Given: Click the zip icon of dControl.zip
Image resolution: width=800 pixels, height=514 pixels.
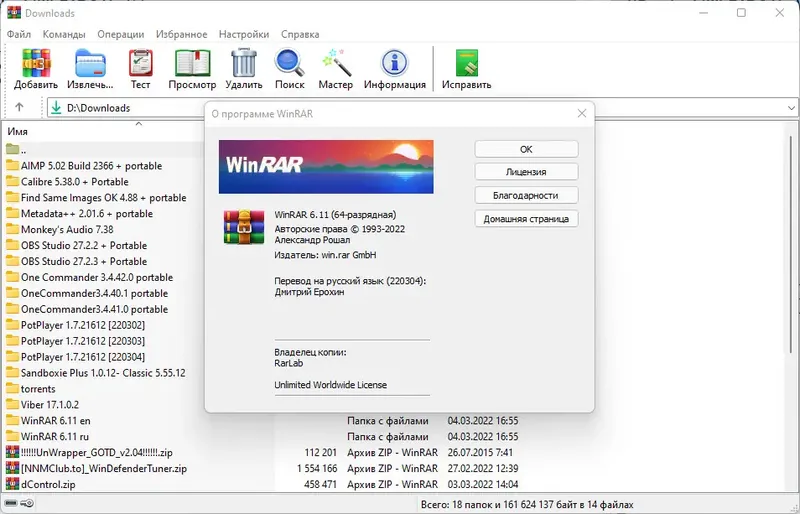Looking at the screenshot, I should 12,484.
